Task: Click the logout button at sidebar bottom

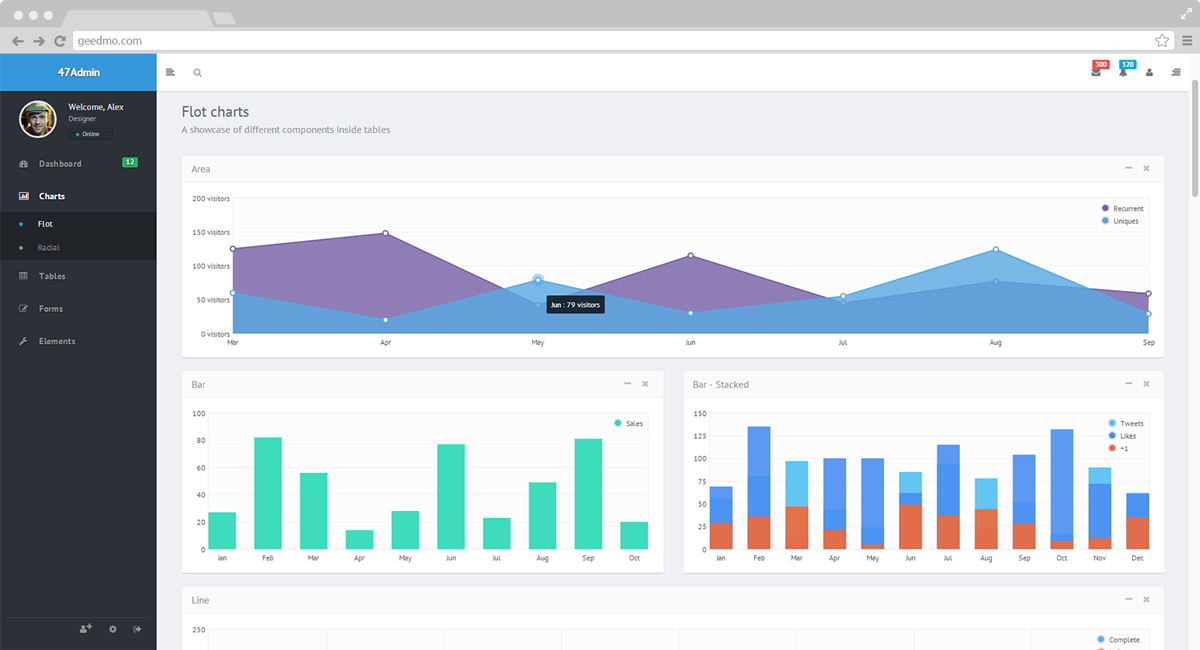Action: [137, 629]
